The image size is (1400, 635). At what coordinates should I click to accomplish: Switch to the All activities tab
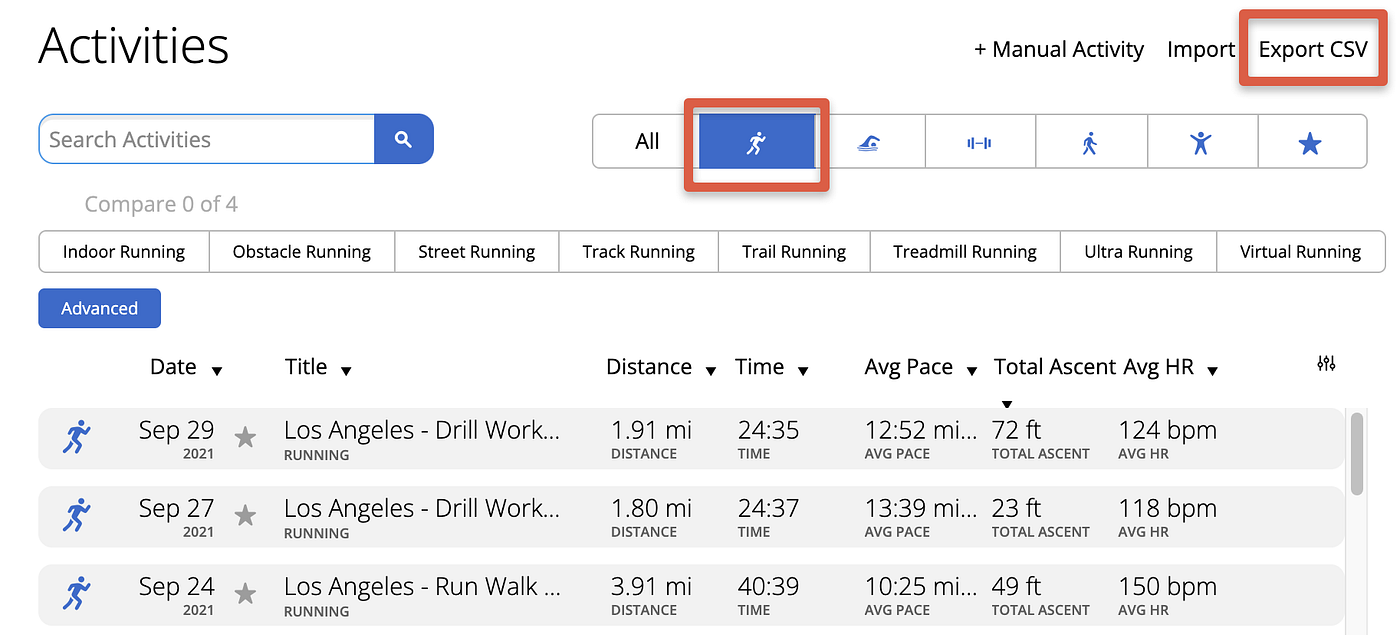647,142
